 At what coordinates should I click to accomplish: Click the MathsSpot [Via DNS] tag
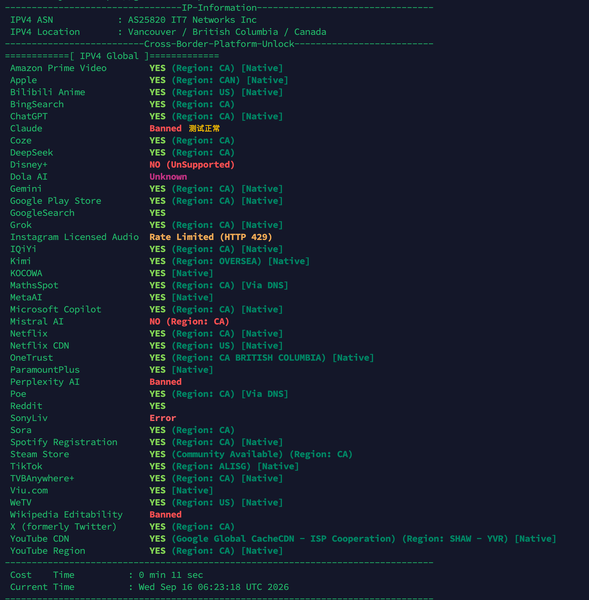(264, 285)
